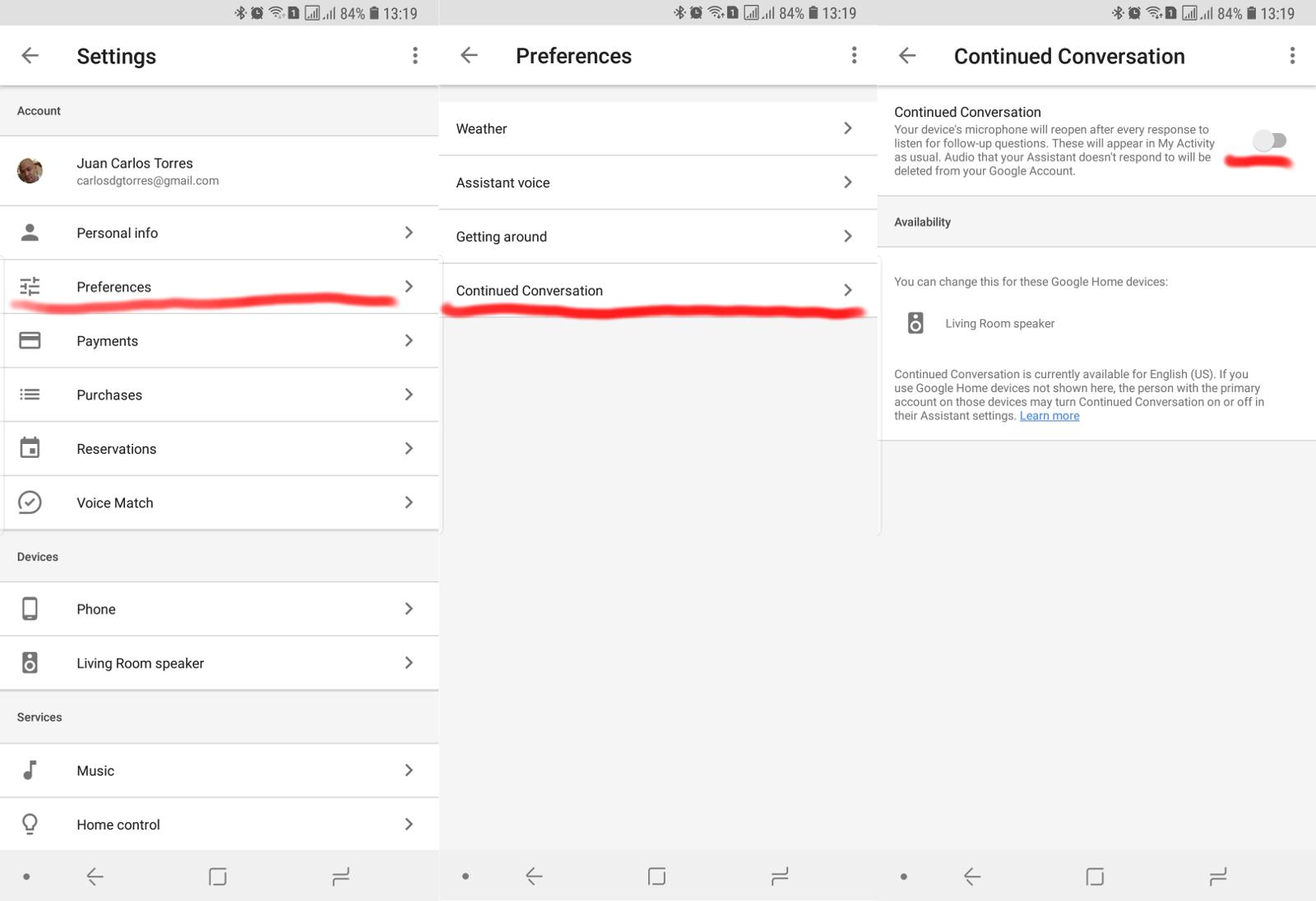The height and width of the screenshot is (901, 1316).
Task: Select Continued Conversation in Preferences list
Action: tap(658, 290)
